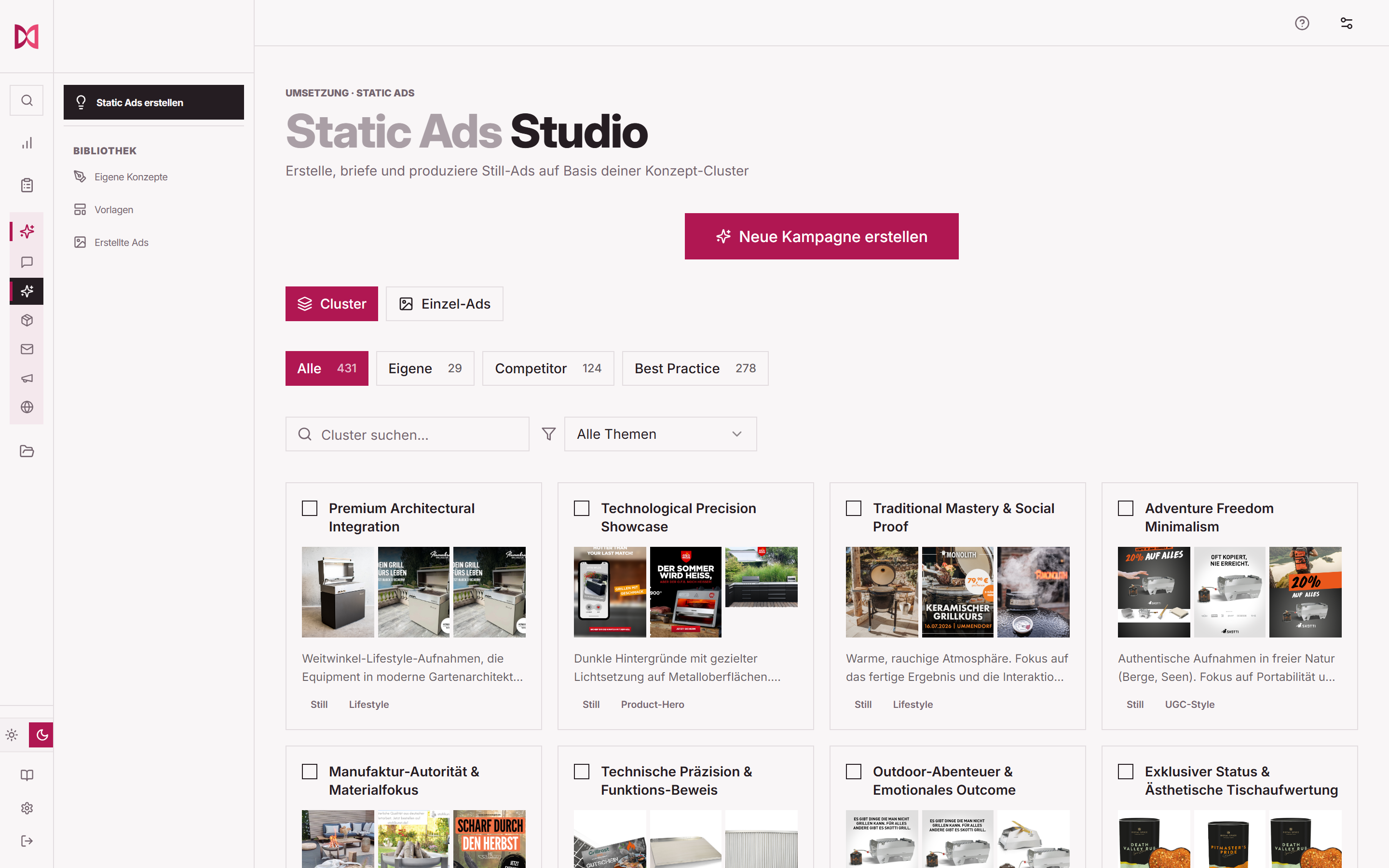Select the highlighted dark sparkle icon

[27, 291]
